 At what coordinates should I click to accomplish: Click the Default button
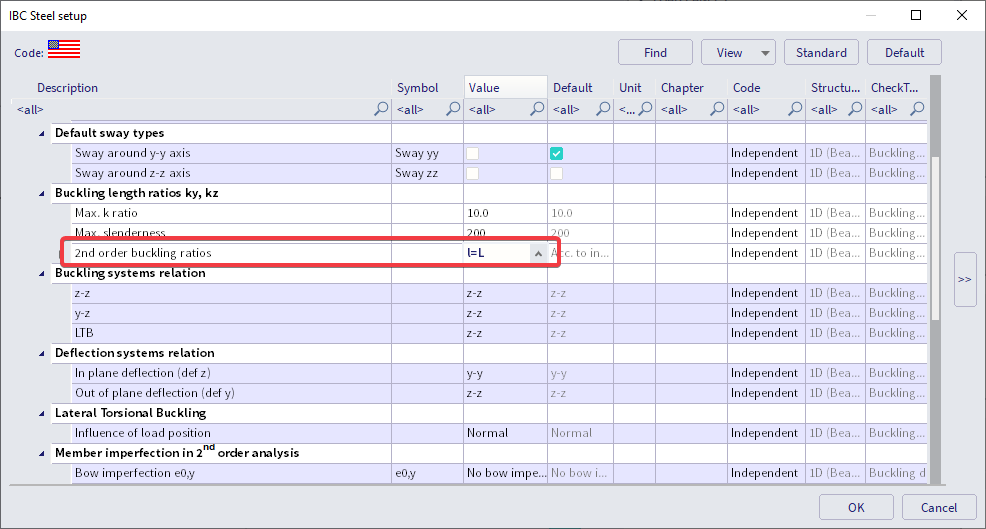tap(904, 52)
